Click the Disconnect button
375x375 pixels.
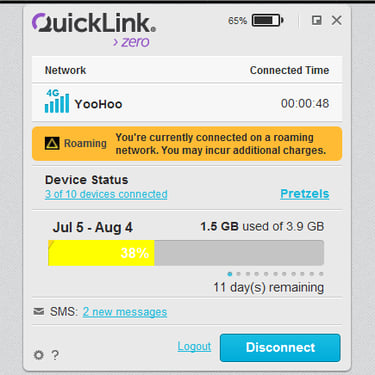(280, 348)
